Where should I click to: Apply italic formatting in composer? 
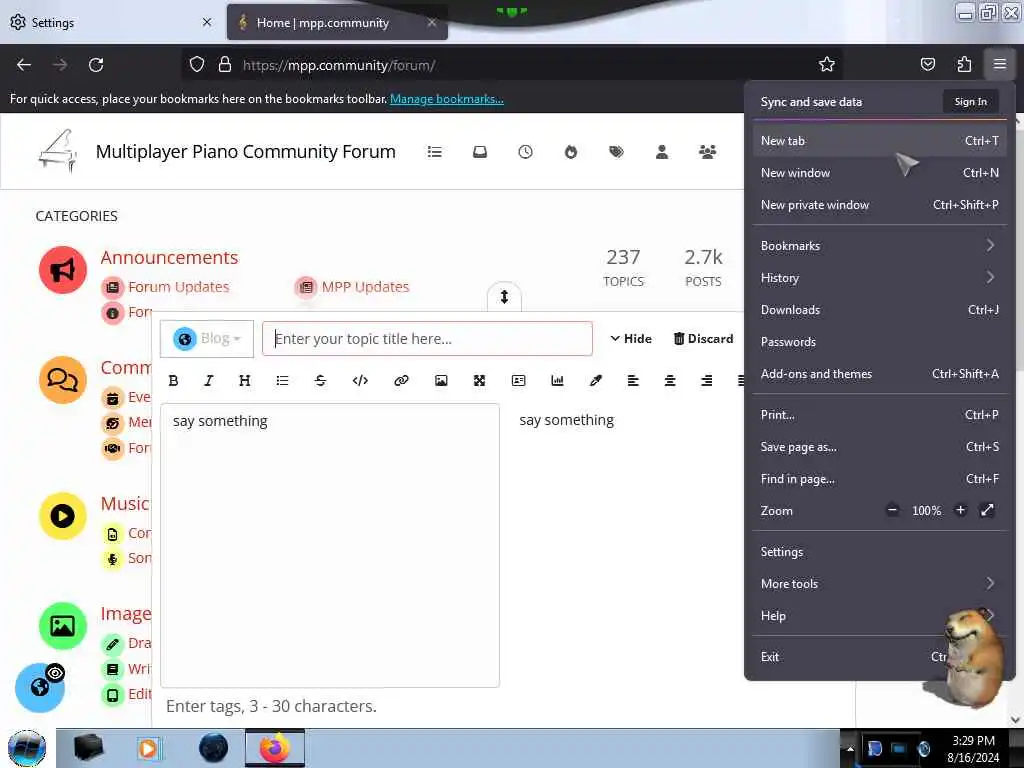(x=208, y=381)
